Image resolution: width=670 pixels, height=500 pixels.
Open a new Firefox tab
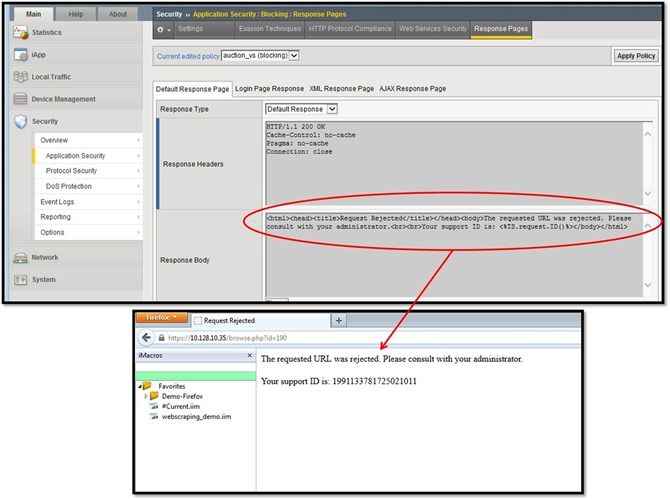point(339,321)
